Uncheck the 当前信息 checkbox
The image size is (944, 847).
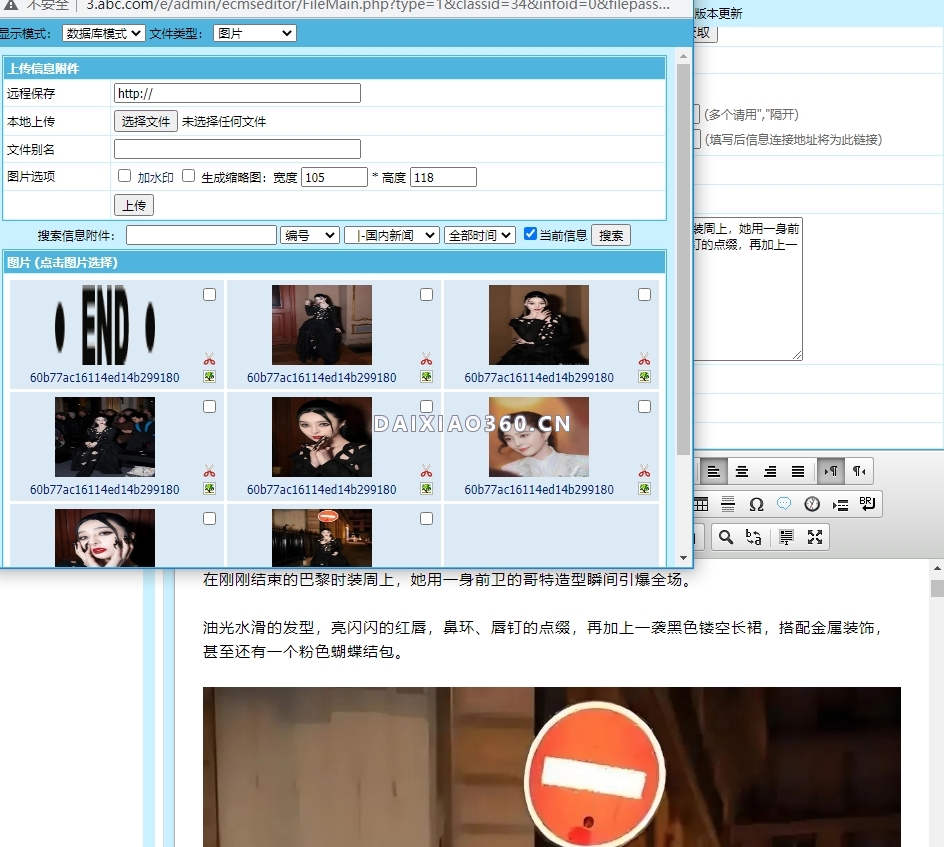pos(531,234)
